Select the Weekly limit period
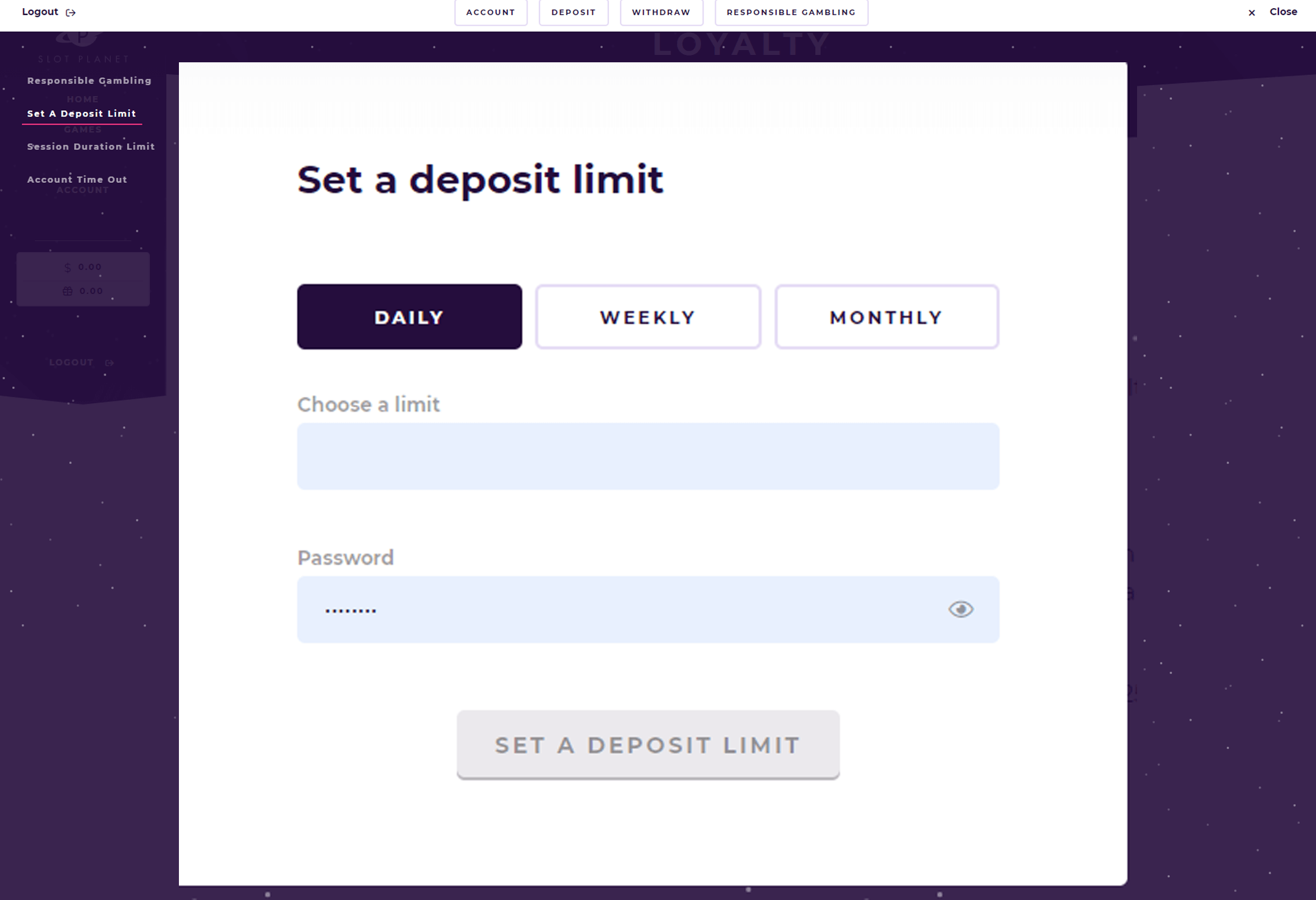 pos(648,317)
